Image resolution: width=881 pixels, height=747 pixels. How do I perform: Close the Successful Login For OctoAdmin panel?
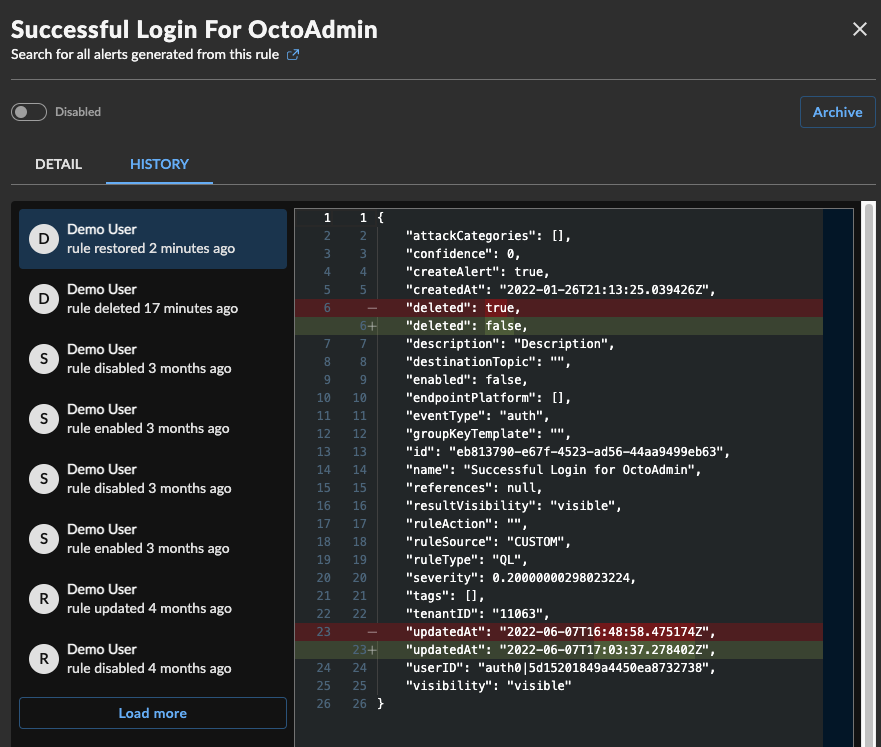click(860, 29)
